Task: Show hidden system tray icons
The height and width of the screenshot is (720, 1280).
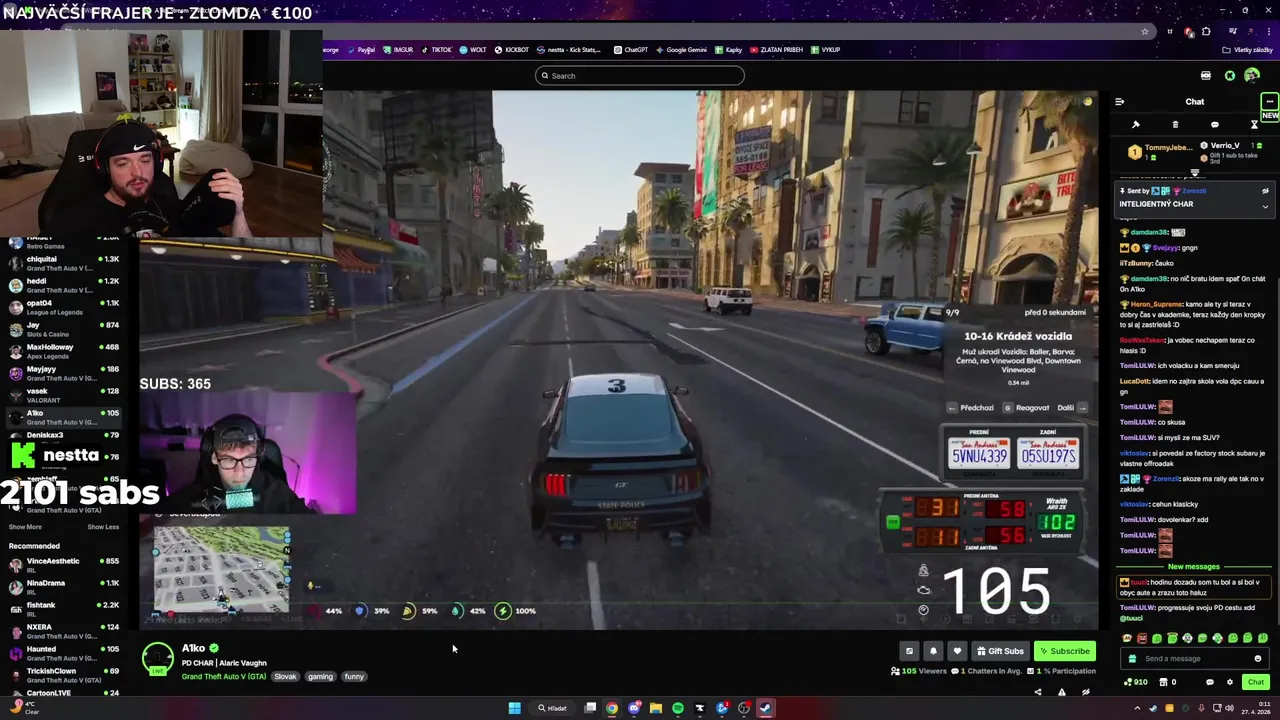Action: (1137, 708)
